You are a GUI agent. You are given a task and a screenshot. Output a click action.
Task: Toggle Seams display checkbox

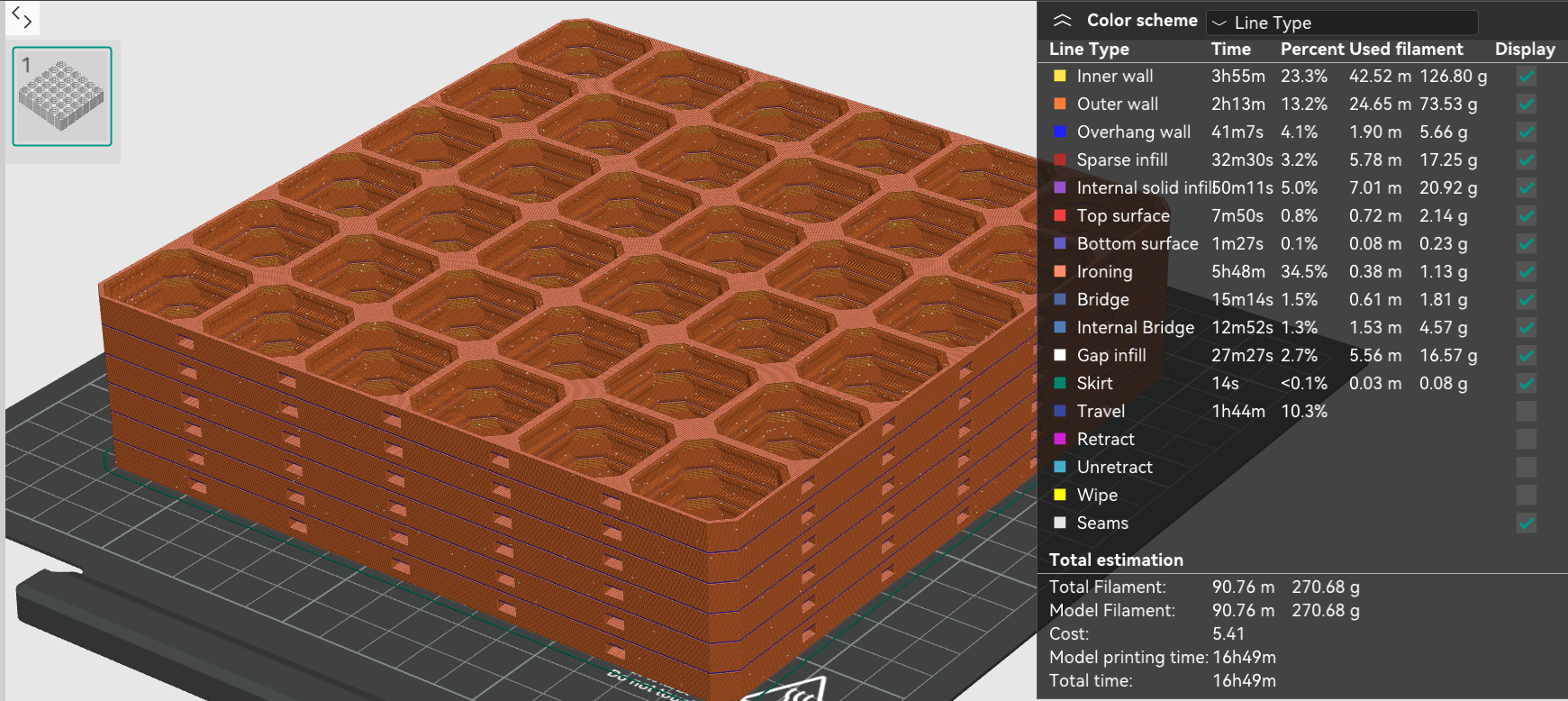[x=1526, y=523]
